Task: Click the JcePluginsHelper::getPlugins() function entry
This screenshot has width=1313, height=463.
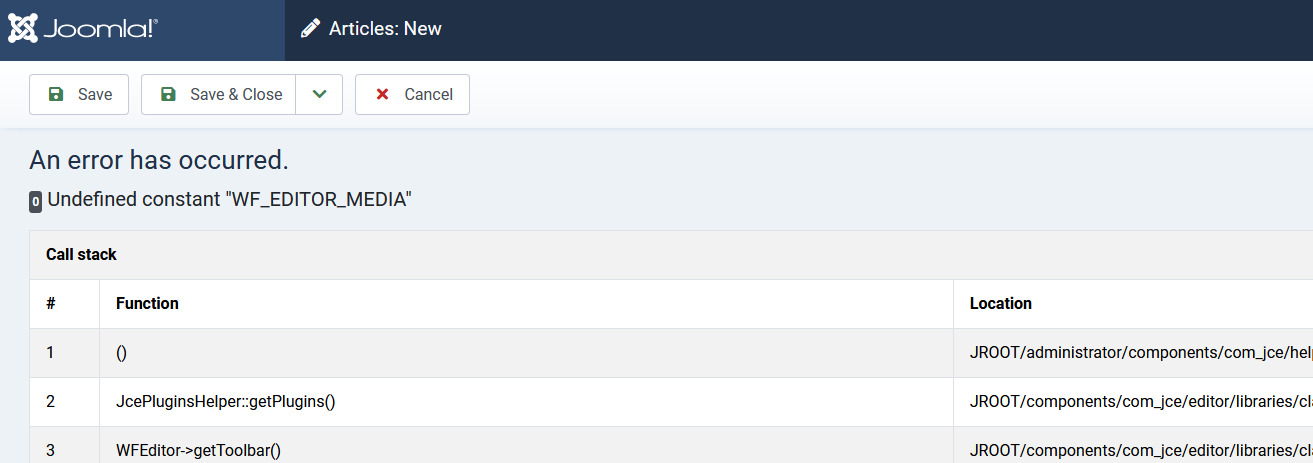Action: (x=225, y=401)
